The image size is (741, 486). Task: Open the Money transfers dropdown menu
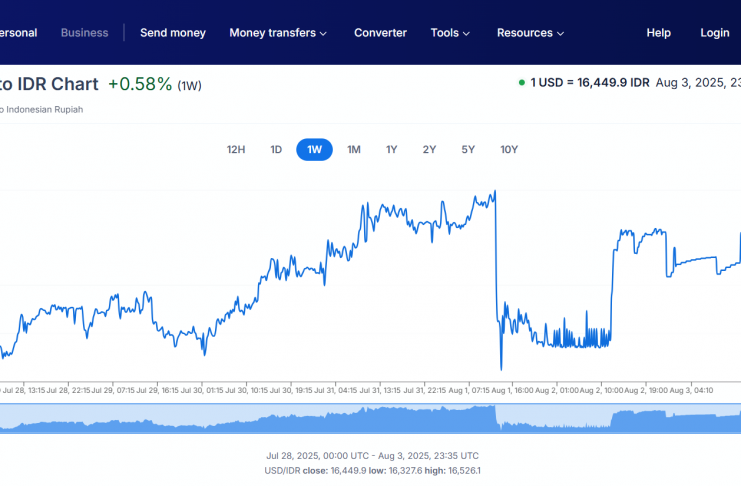click(x=278, y=33)
